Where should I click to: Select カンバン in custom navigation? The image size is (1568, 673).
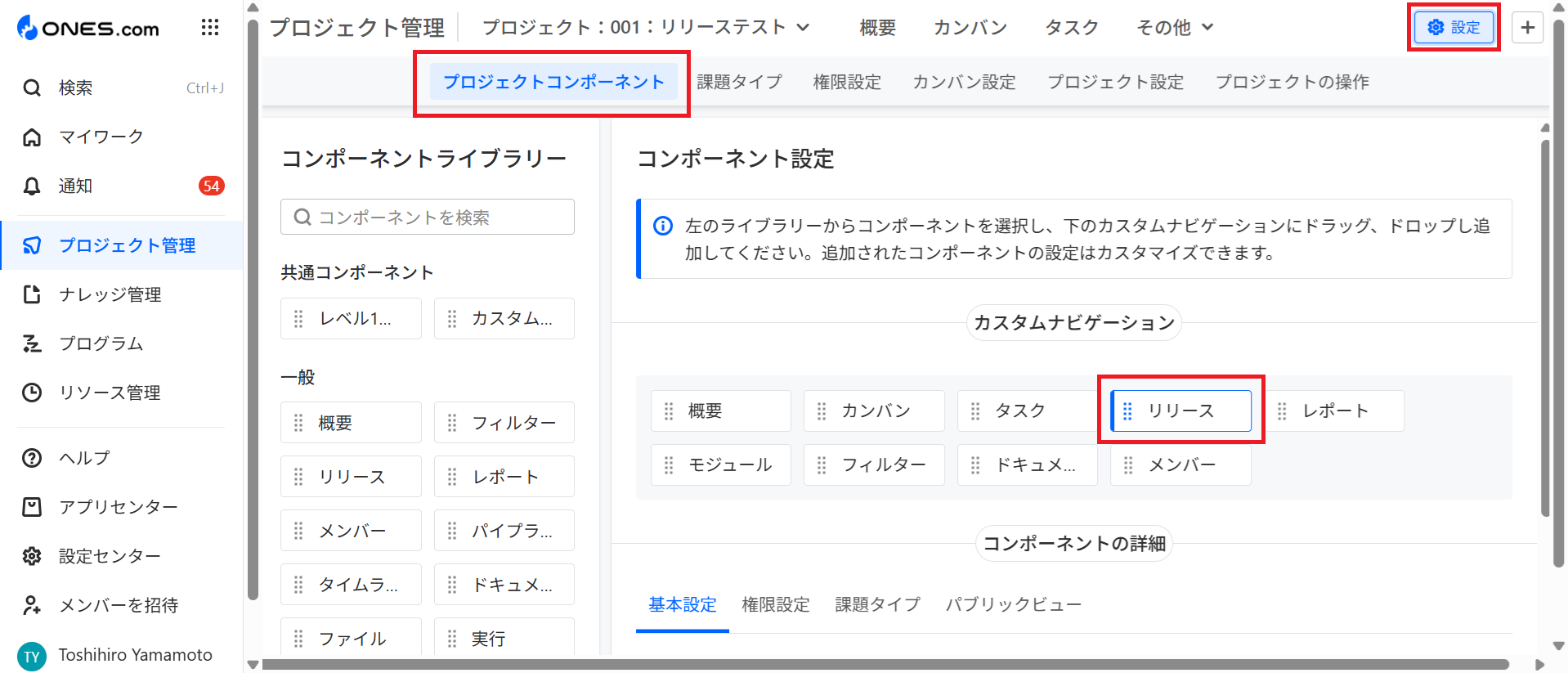874,411
